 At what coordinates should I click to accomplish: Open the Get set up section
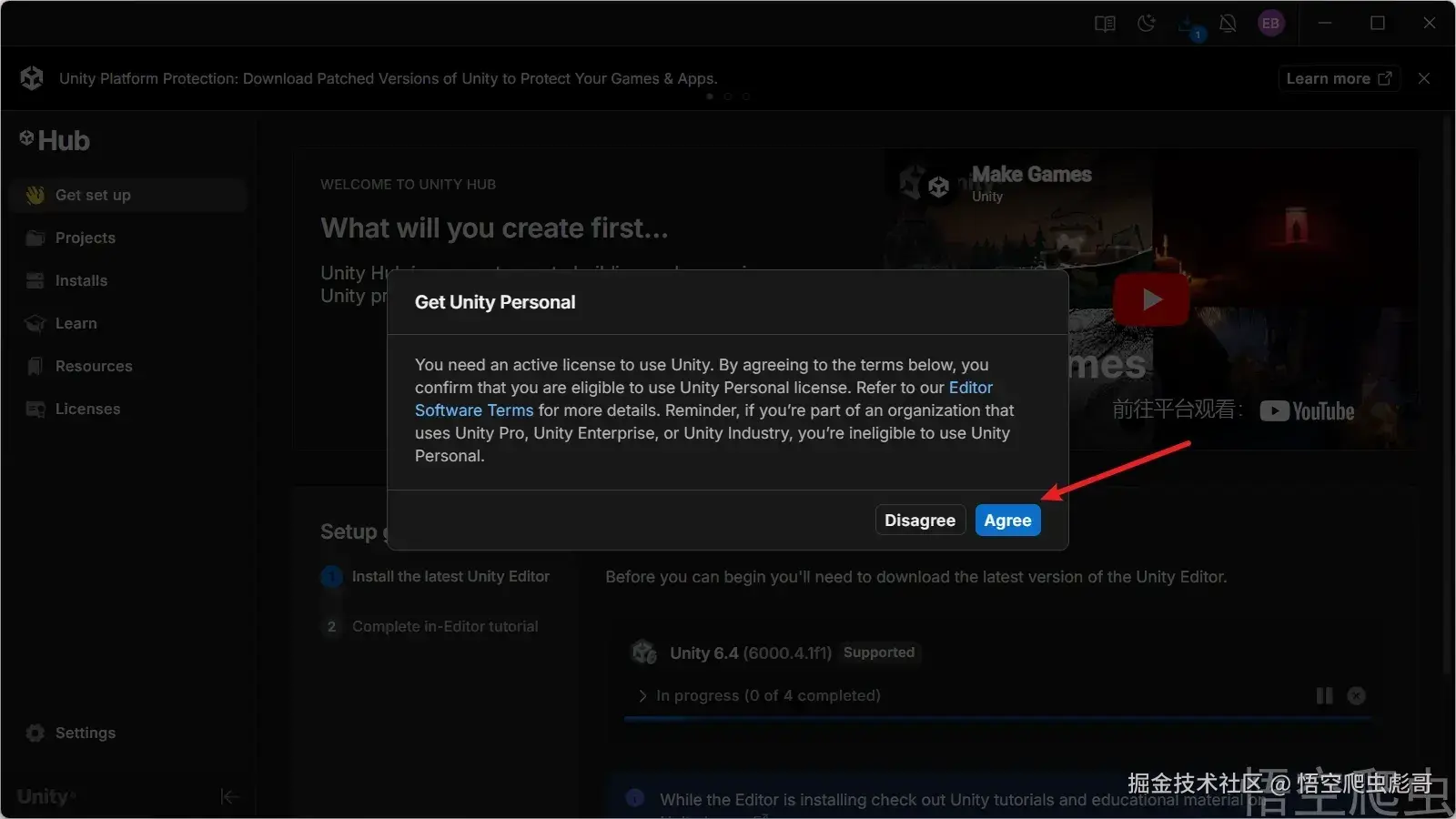click(127, 195)
